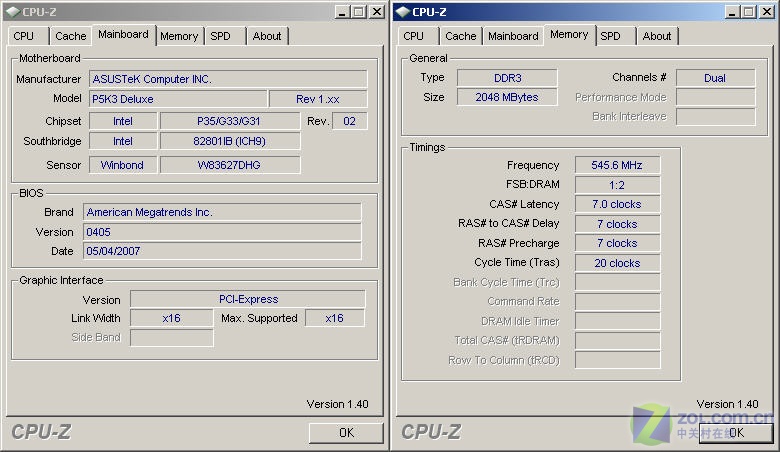
Task: Click the RAS# Precharge 7 clocks value
Action: tap(617, 243)
